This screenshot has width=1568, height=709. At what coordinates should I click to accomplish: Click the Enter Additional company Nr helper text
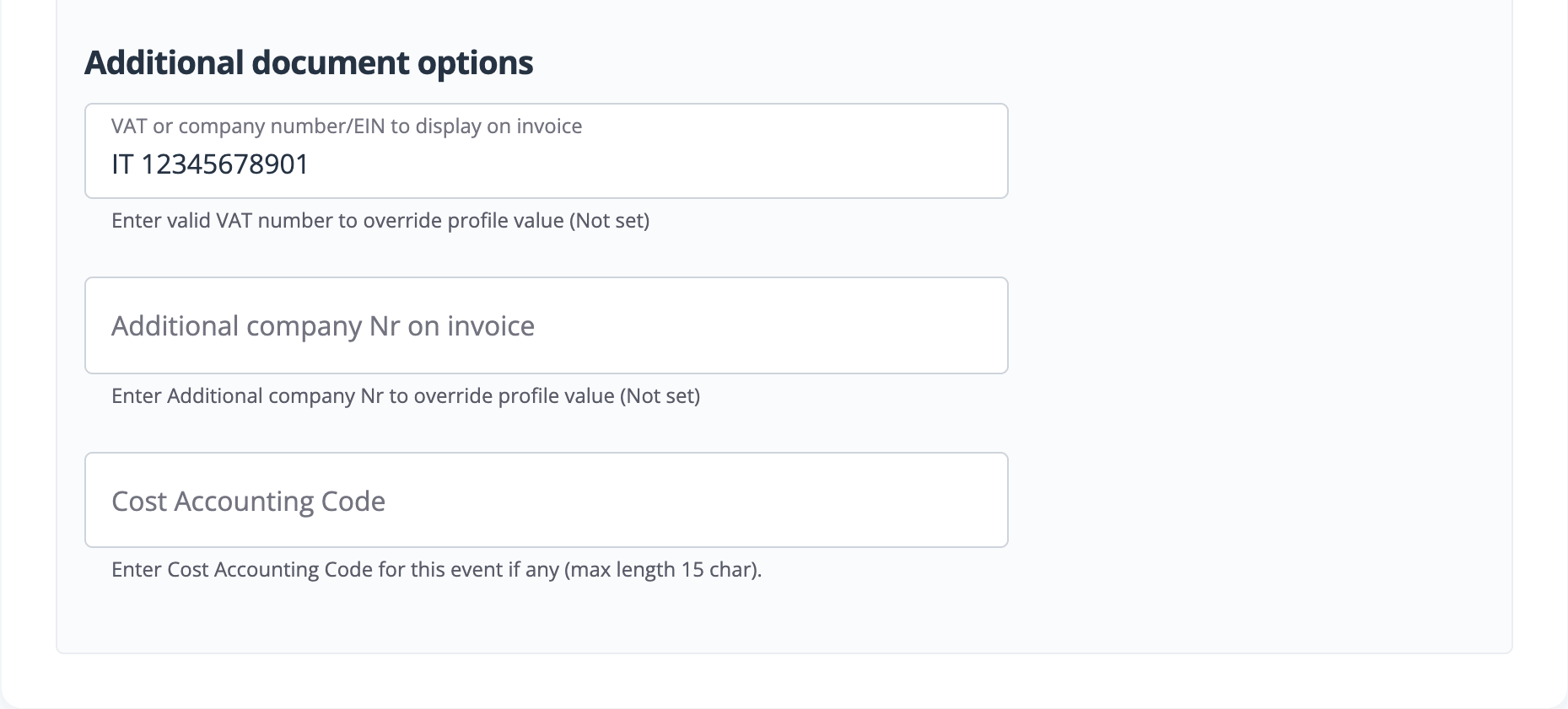tap(406, 395)
